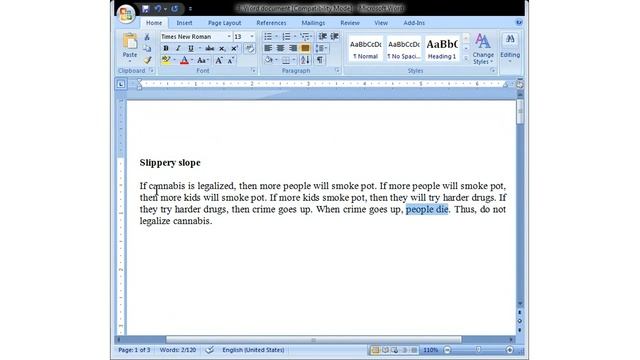The image size is (640, 360).
Task: Show or hide paragraph marks
Action: (x=320, y=60)
